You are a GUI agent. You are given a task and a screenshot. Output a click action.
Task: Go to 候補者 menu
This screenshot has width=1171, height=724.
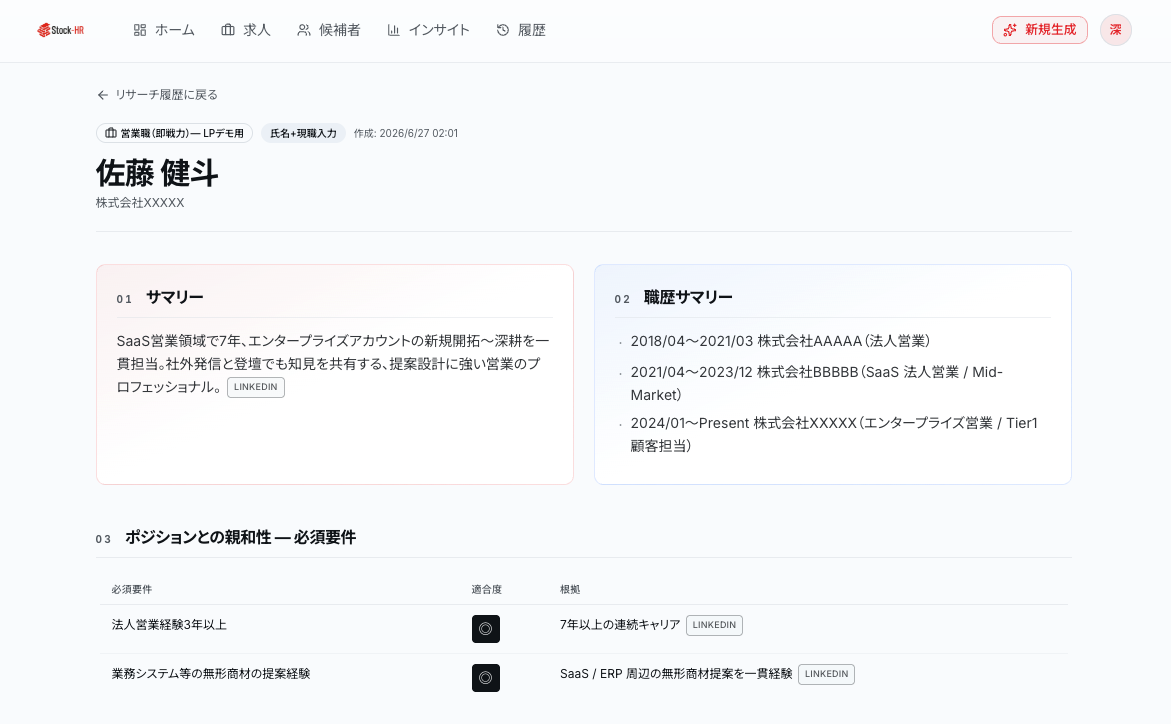coord(329,30)
